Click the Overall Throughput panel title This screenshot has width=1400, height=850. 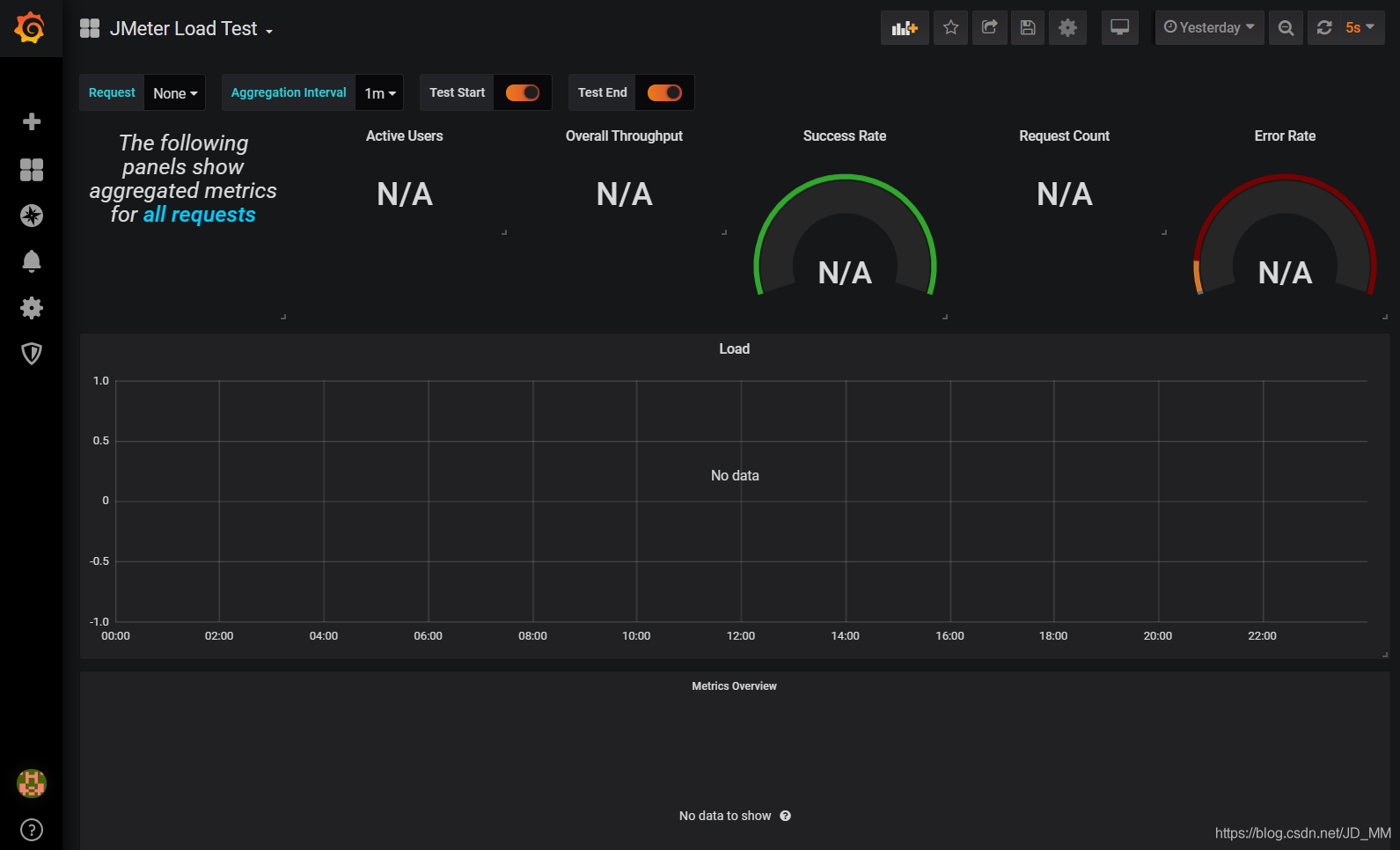pos(624,136)
